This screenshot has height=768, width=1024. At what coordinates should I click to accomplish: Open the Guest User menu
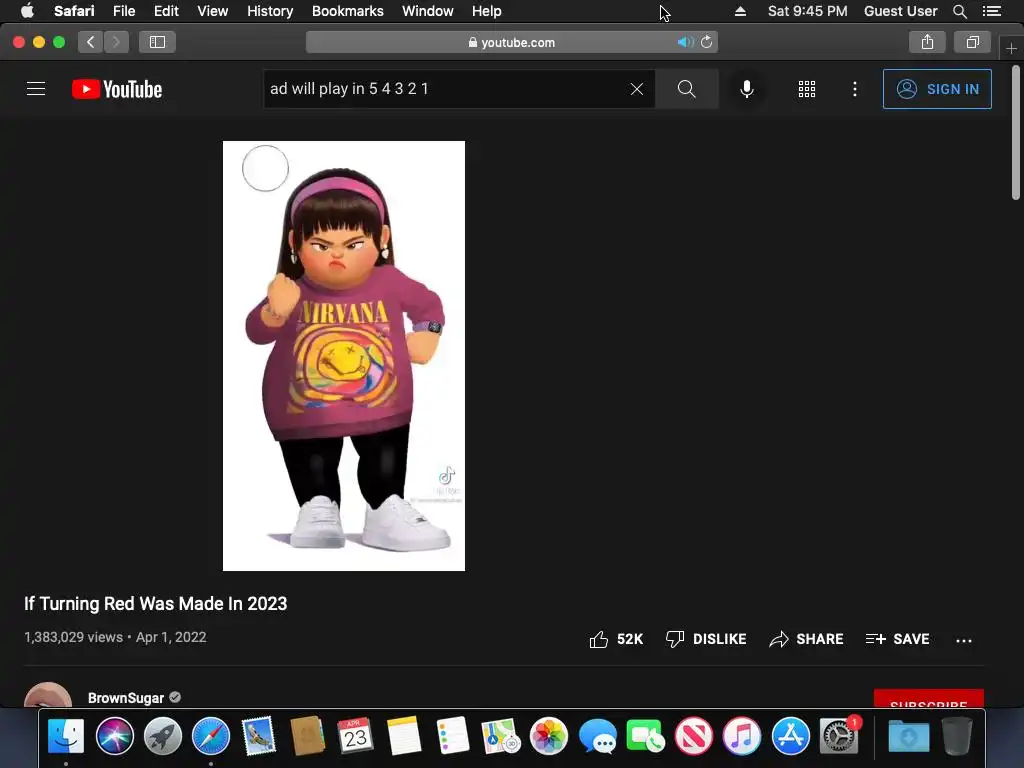coord(900,11)
